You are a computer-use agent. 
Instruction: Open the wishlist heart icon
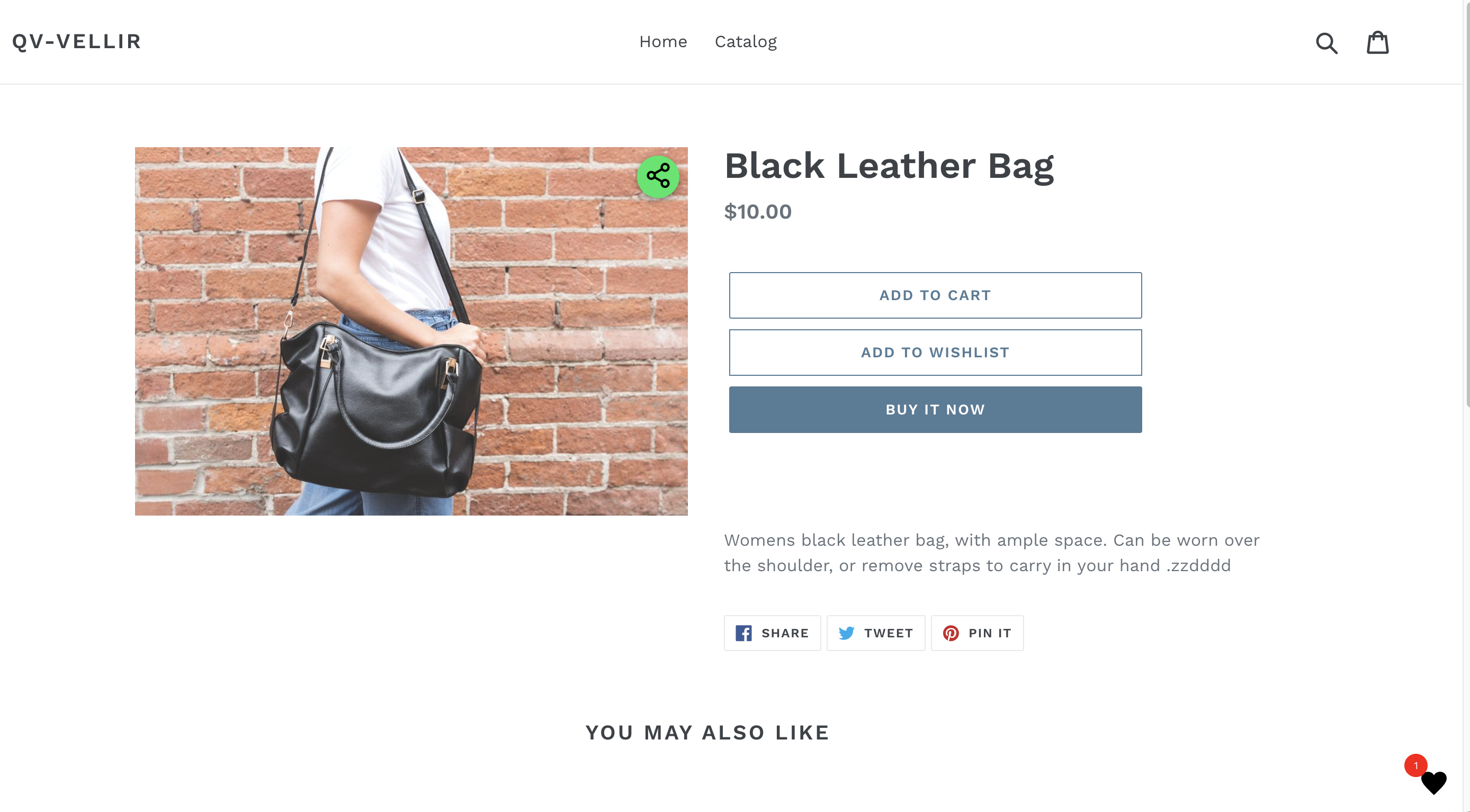click(x=1433, y=782)
